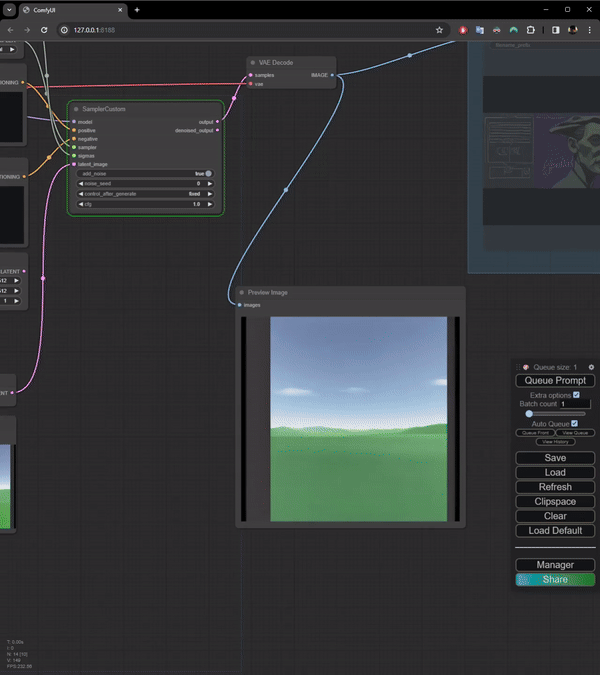Viewport: 600px width, 675px height.
Task: Collapse the SamplerCustom node via its title dot
Action: coord(76,109)
